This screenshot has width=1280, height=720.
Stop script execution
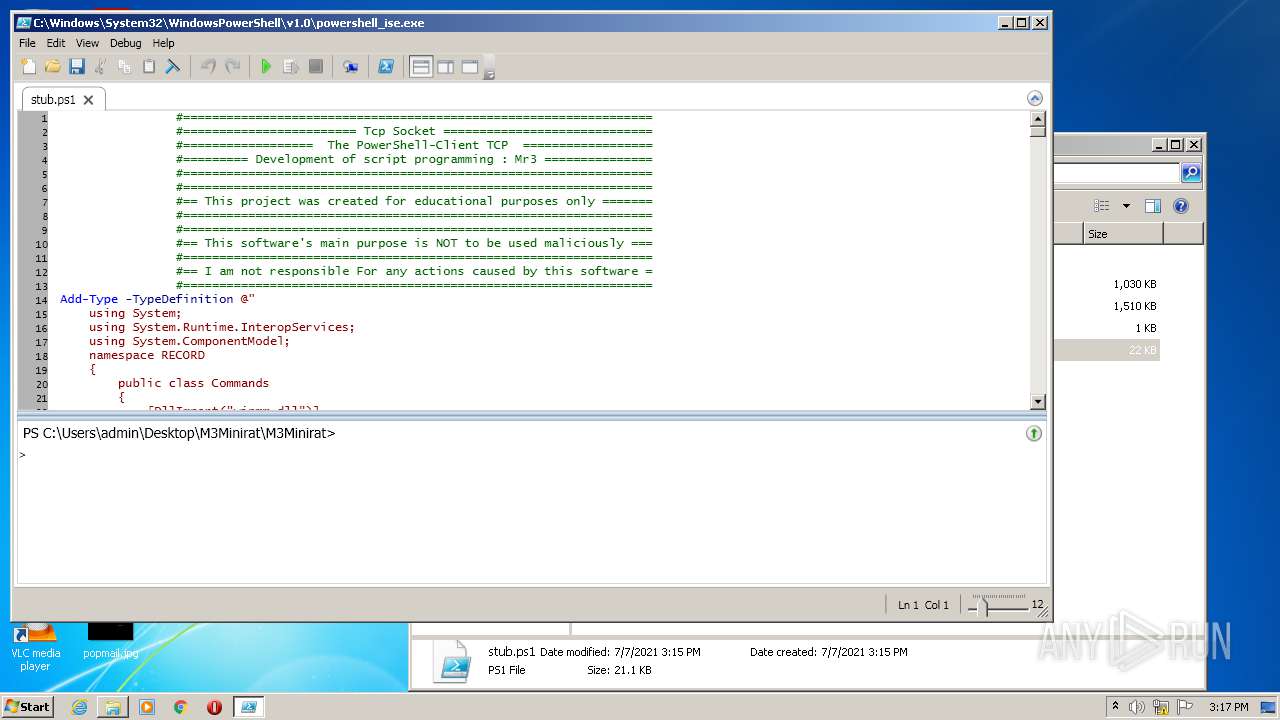pyautogui.click(x=315, y=67)
